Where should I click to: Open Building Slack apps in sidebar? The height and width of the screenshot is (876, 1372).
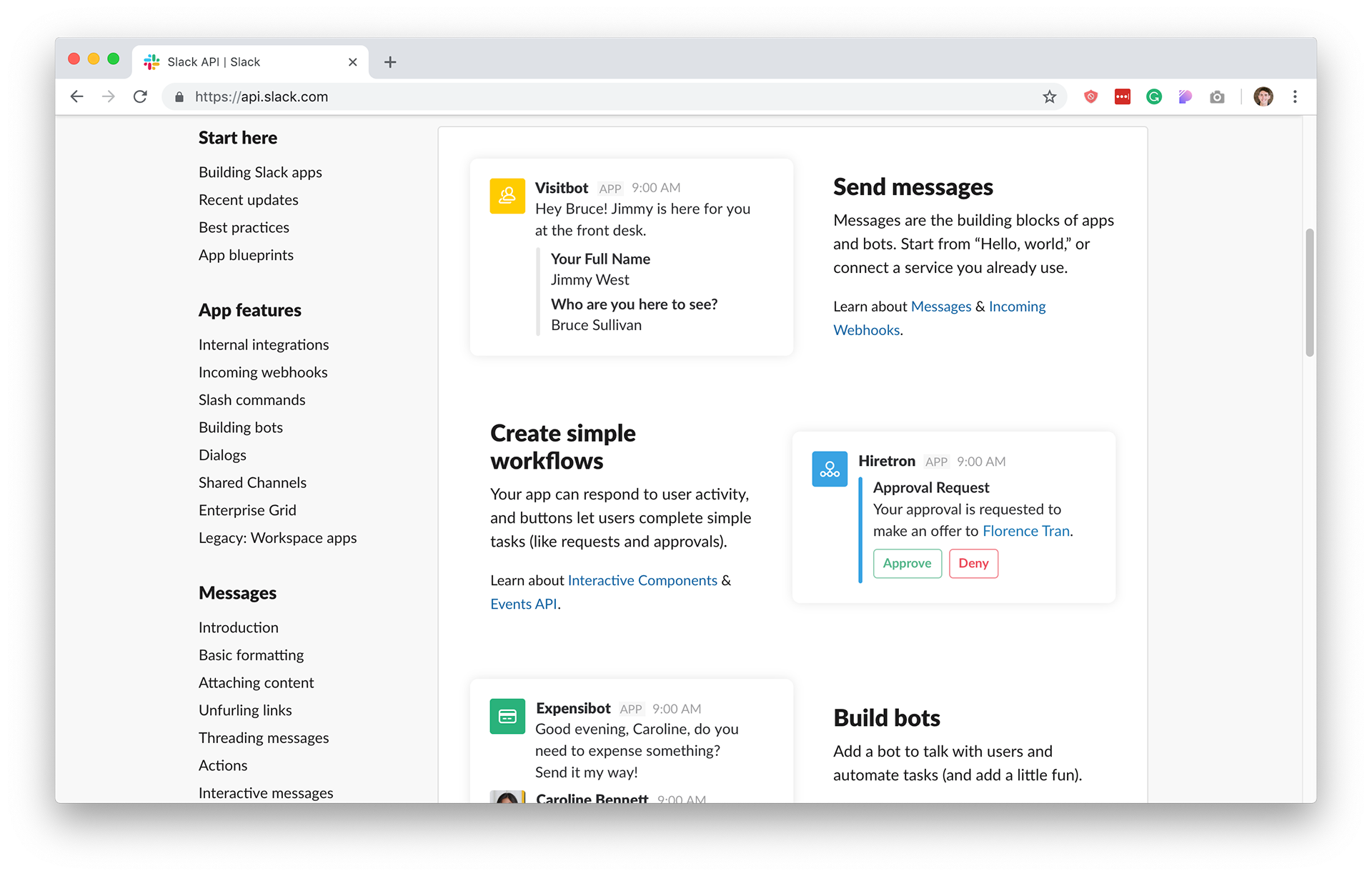(x=260, y=172)
